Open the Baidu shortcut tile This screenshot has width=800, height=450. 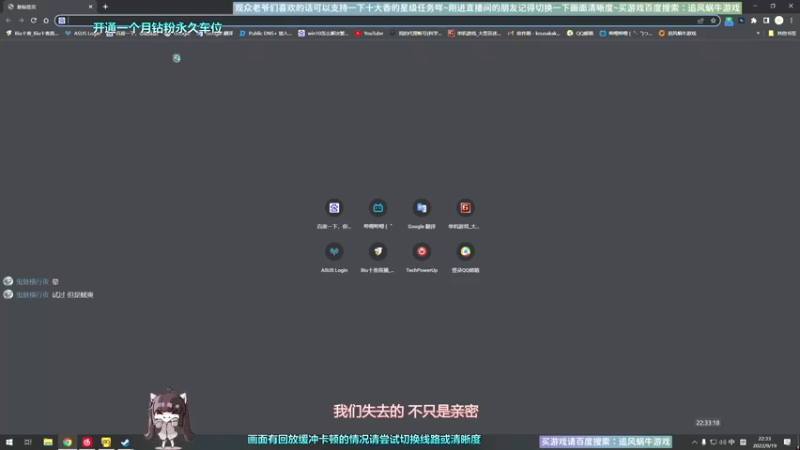[x=334, y=213]
